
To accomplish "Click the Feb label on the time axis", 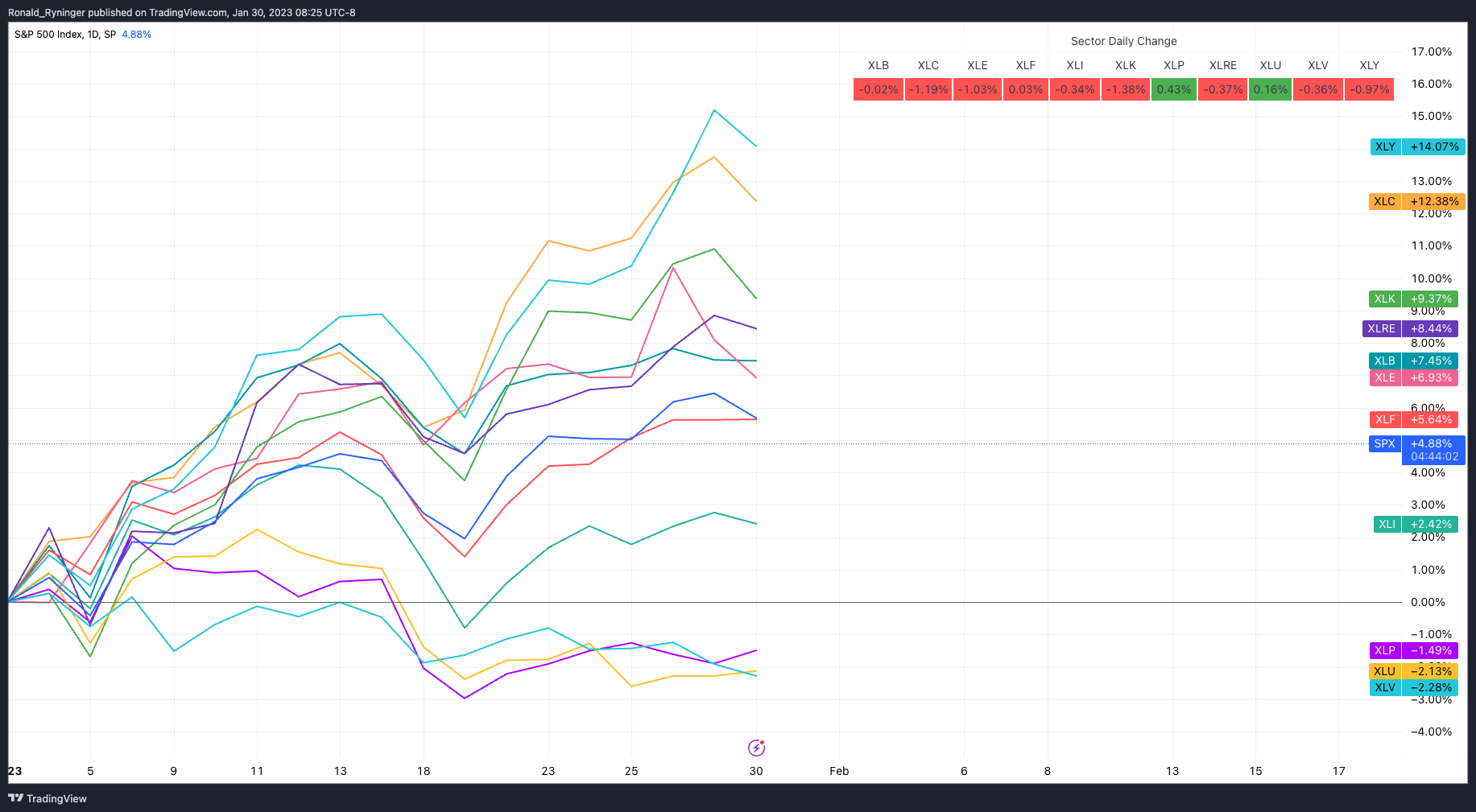I will (x=839, y=771).
